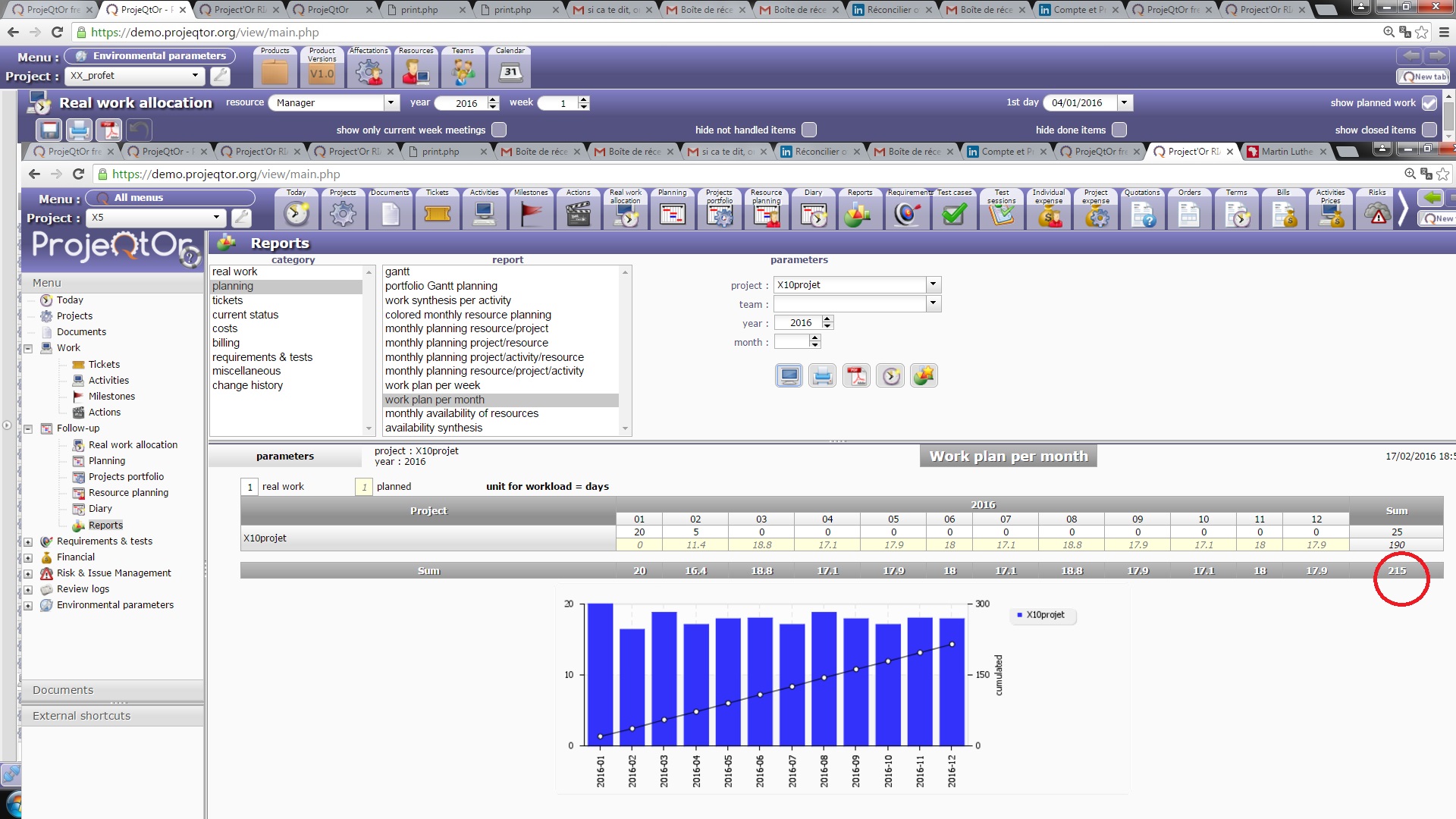Enable hide done items checkbox
This screenshot has height=819, width=1456.
(1119, 130)
